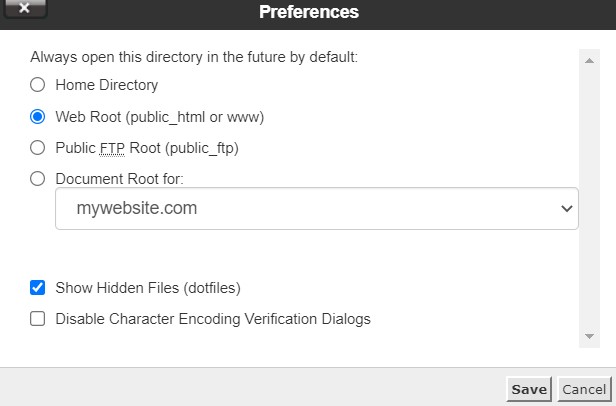The width and height of the screenshot is (616, 406).
Task: Click the Public FTP Root label text
Action: click(x=147, y=148)
